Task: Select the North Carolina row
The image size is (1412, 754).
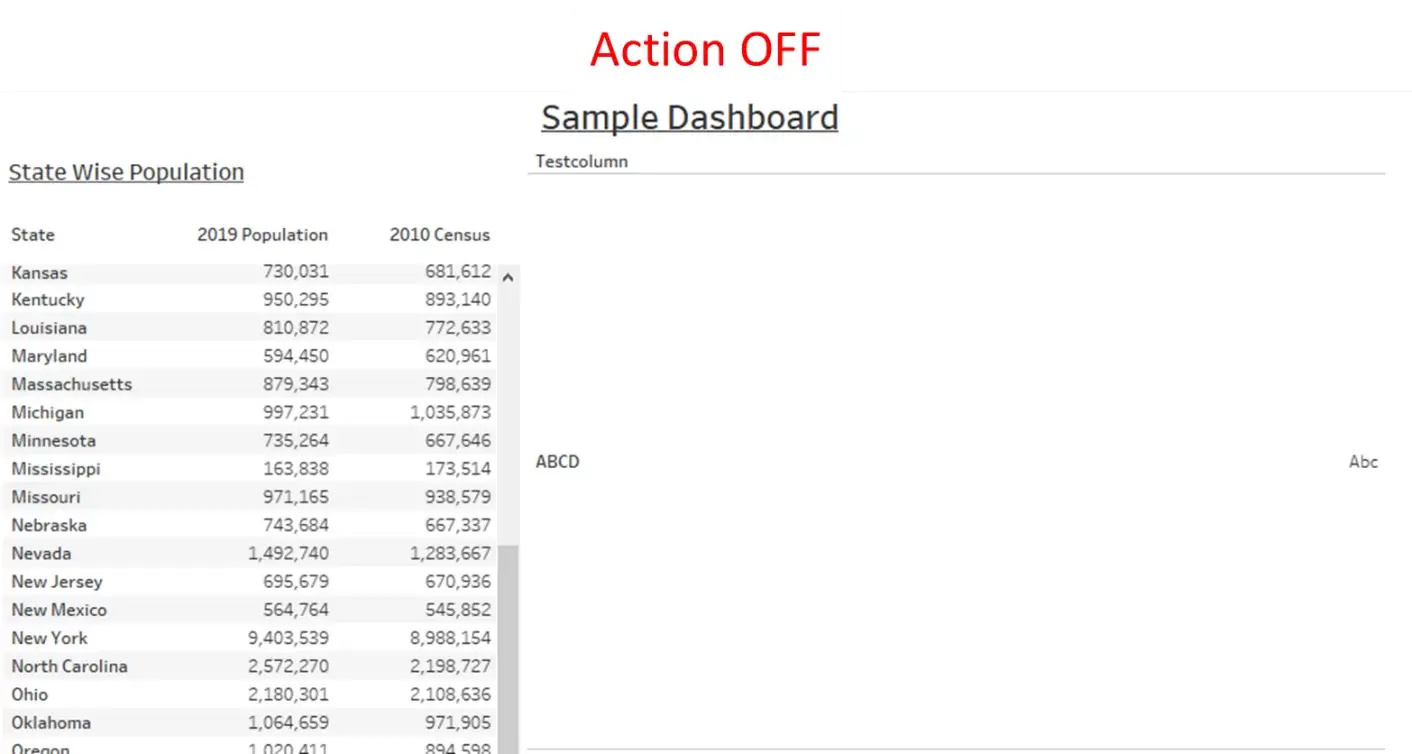Action: [x=251, y=666]
